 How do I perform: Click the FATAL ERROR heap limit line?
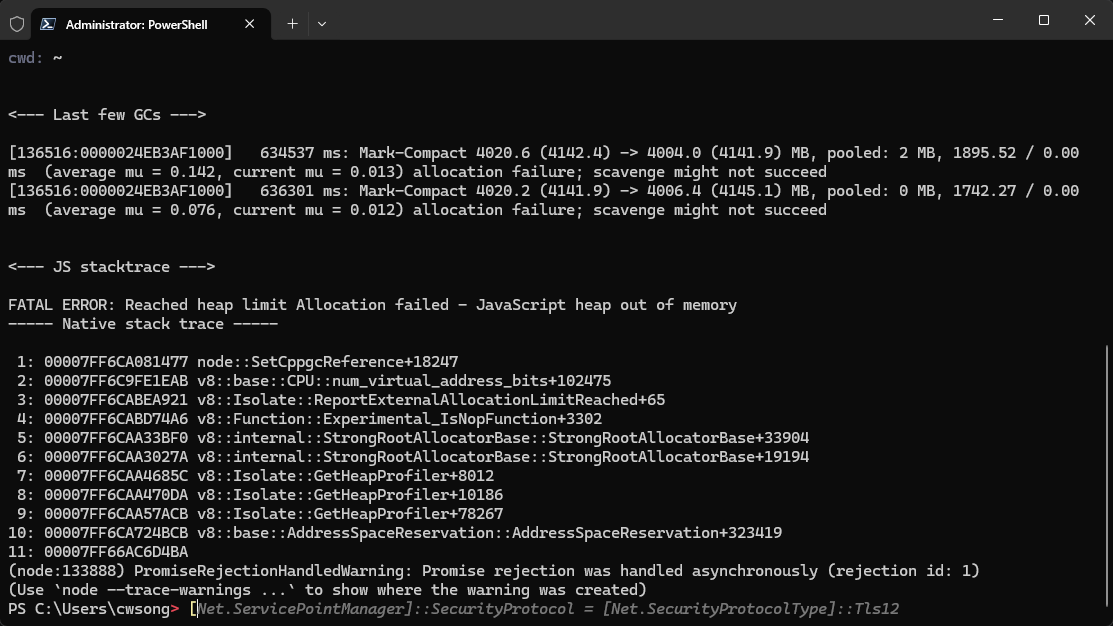point(372,305)
